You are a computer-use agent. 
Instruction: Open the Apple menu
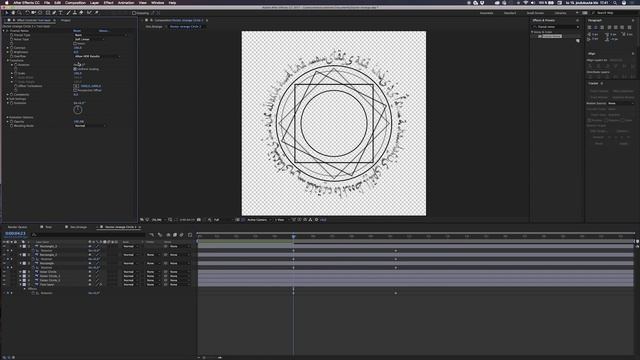pos(7,2)
